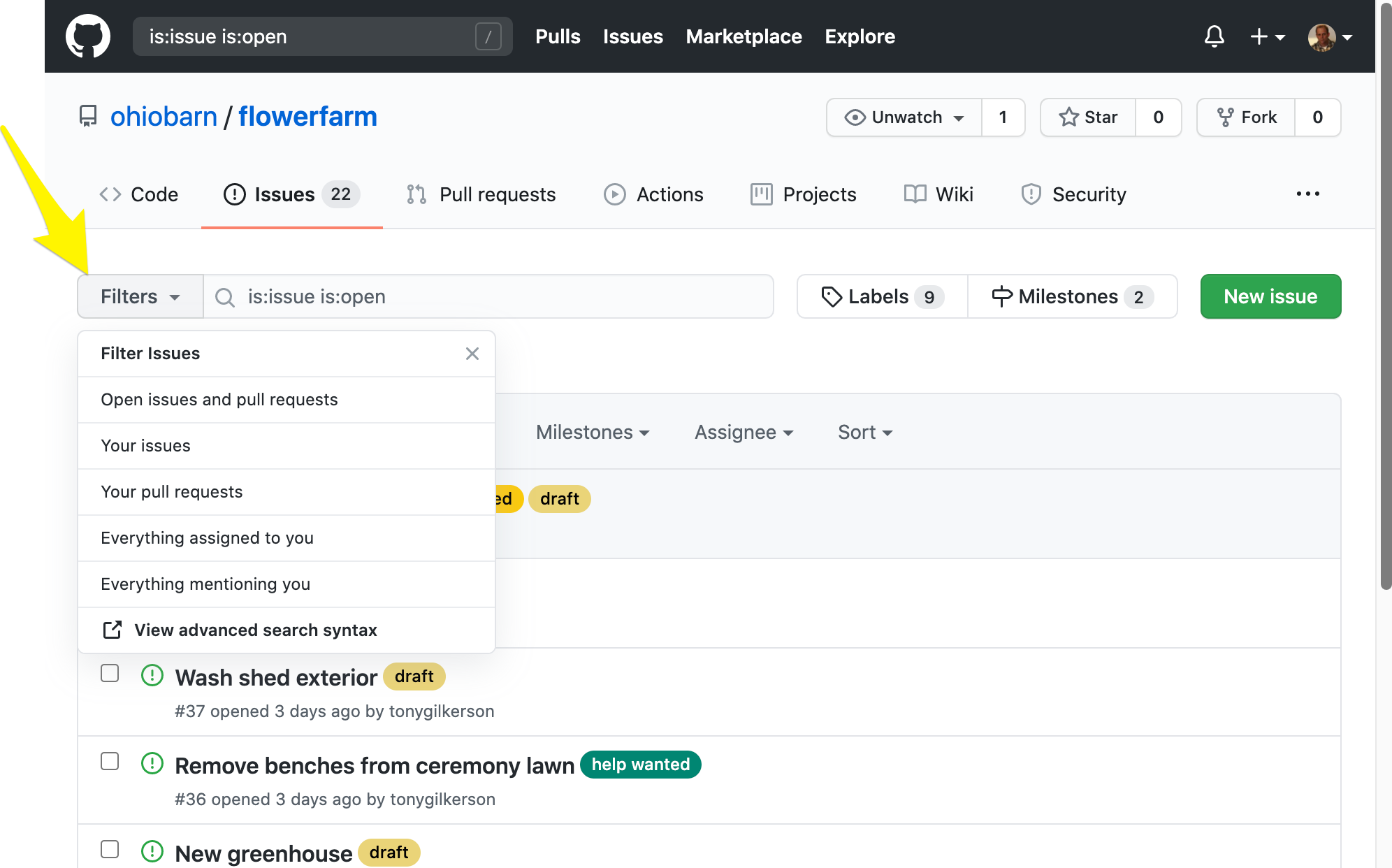Check the New greenhouse checkbox

coord(110,849)
